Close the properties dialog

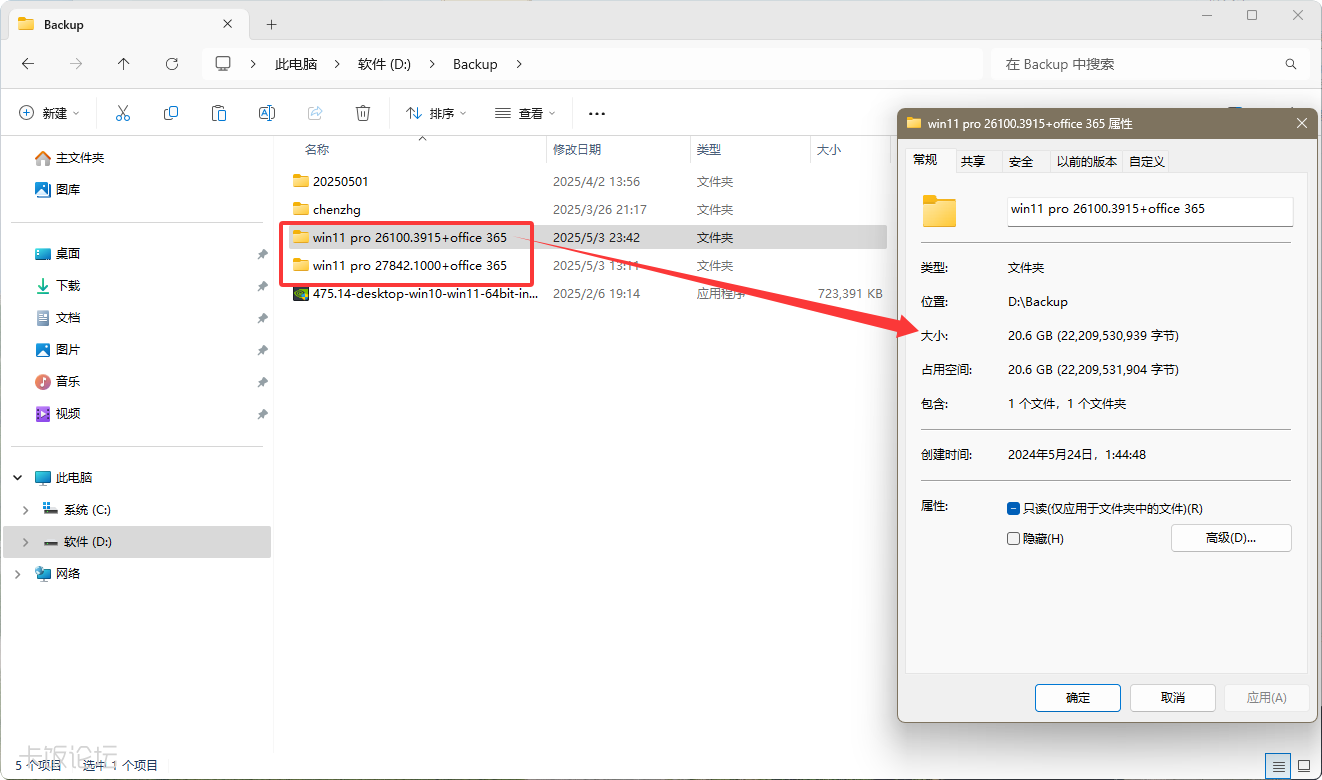pyautogui.click(x=1301, y=123)
